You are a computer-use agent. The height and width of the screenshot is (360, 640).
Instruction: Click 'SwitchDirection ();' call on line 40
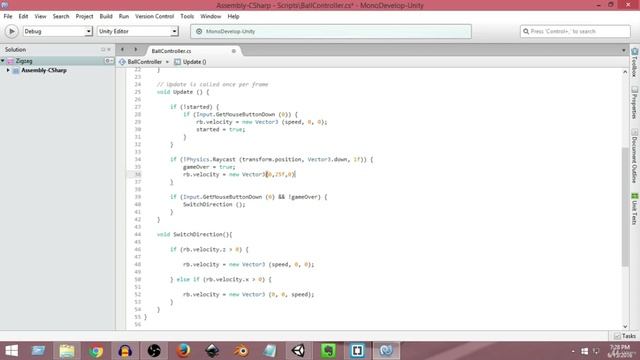[214, 204]
